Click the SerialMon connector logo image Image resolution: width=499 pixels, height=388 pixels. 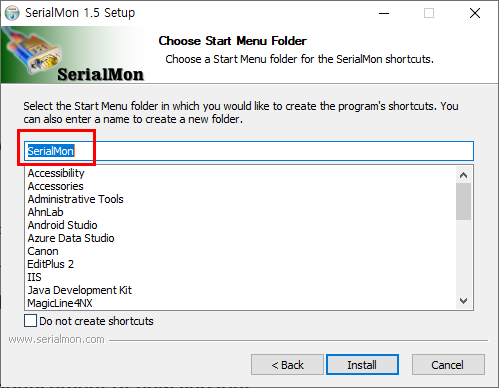pos(73,55)
